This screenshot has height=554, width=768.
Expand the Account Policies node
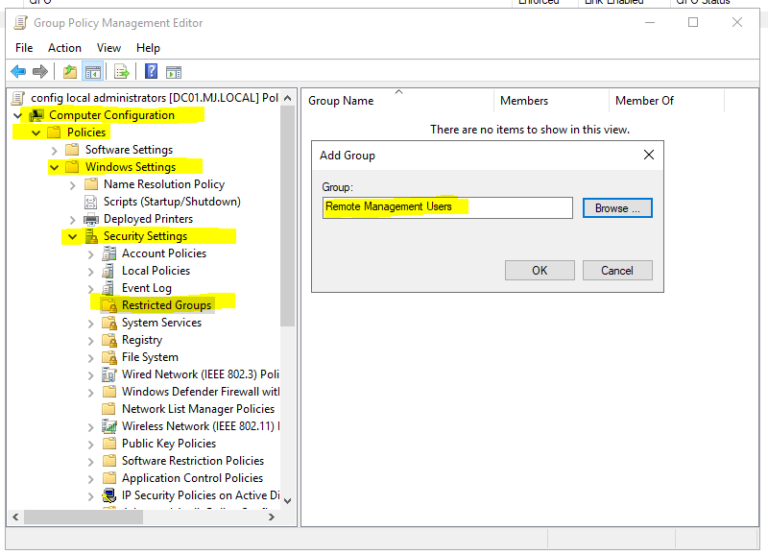click(91, 254)
